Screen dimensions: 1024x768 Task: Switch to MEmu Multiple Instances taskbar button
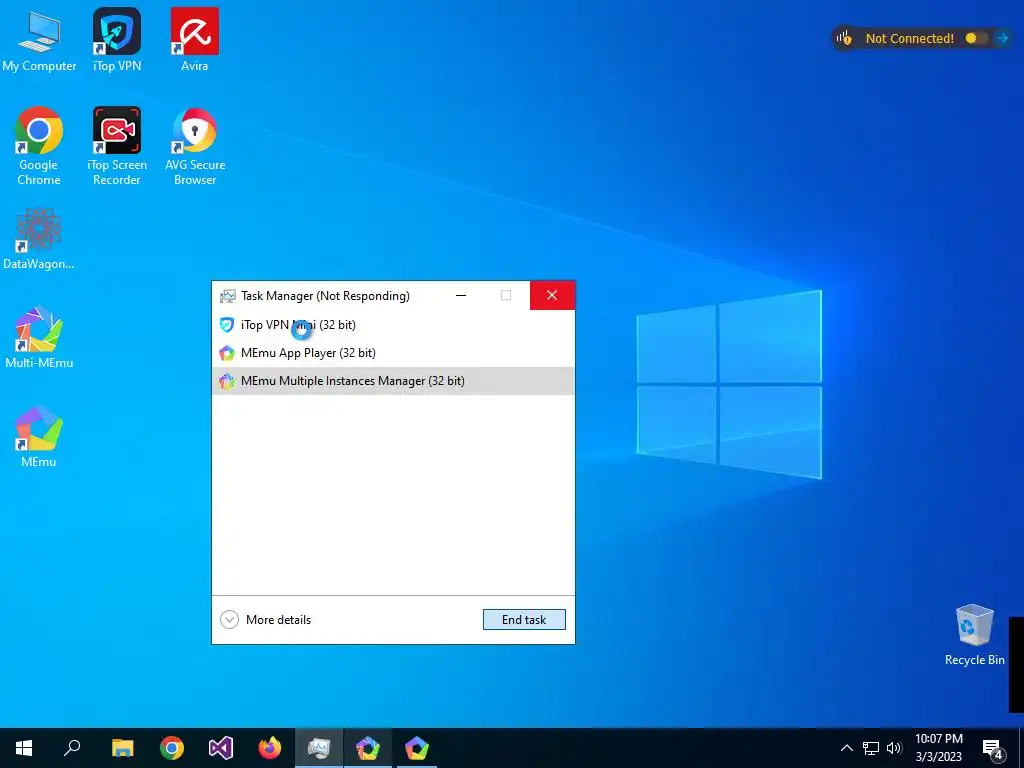coord(368,748)
